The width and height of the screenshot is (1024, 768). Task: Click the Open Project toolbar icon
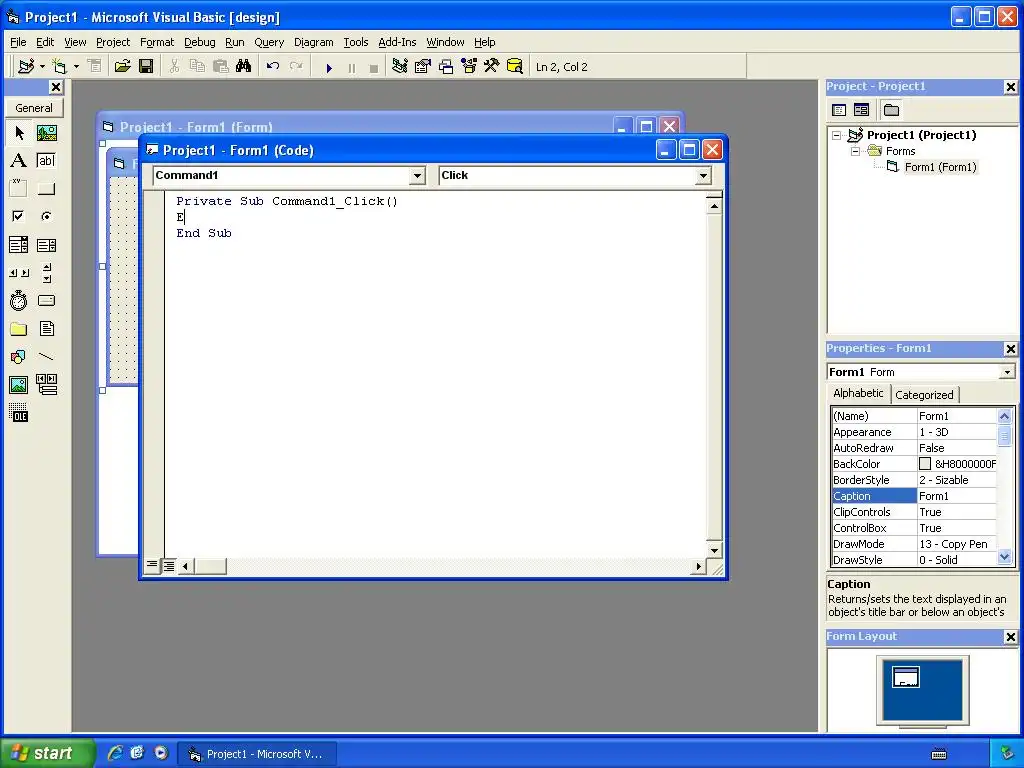tap(122, 67)
